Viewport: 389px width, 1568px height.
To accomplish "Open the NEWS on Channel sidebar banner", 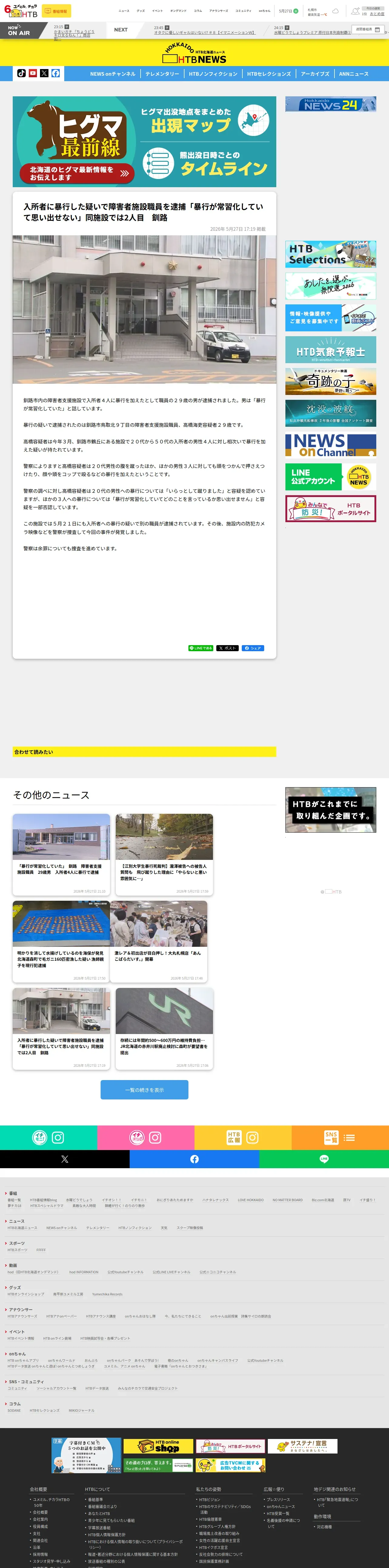I will click(x=331, y=445).
